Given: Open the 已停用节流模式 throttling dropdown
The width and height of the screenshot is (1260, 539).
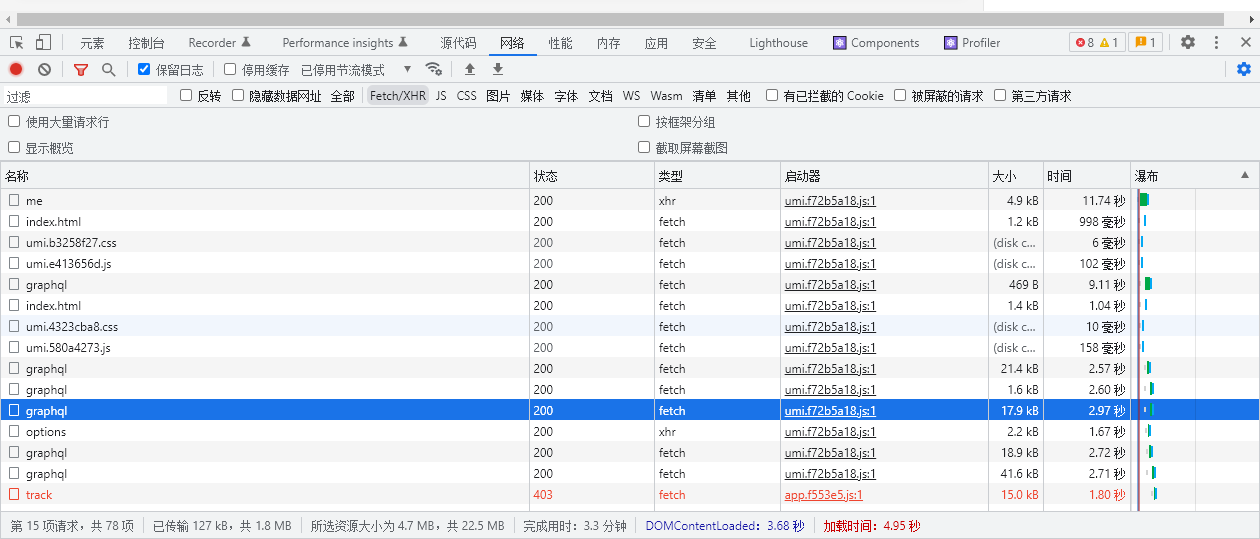Looking at the screenshot, I should (x=356, y=70).
